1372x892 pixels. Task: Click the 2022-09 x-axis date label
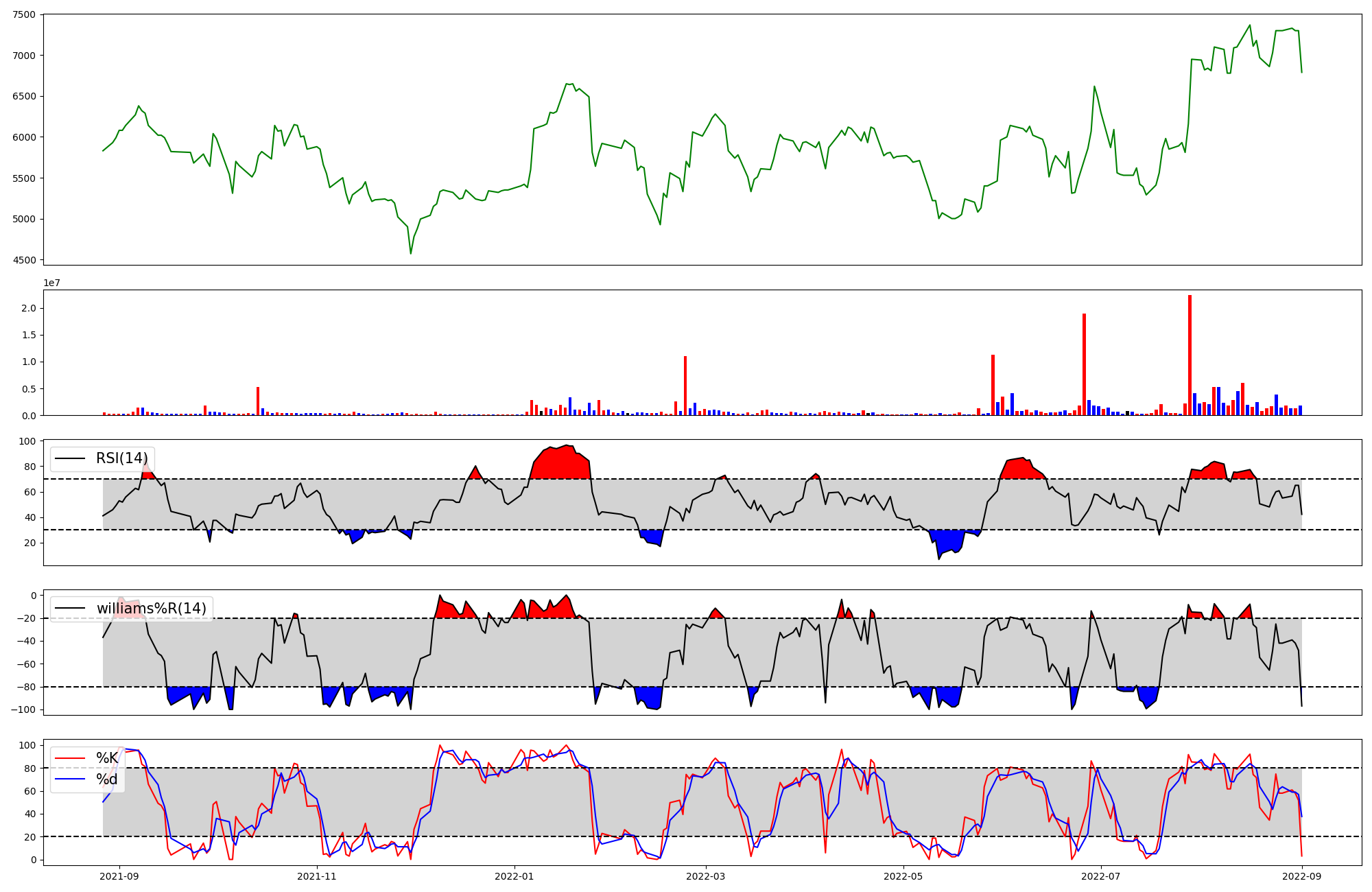[1301, 876]
